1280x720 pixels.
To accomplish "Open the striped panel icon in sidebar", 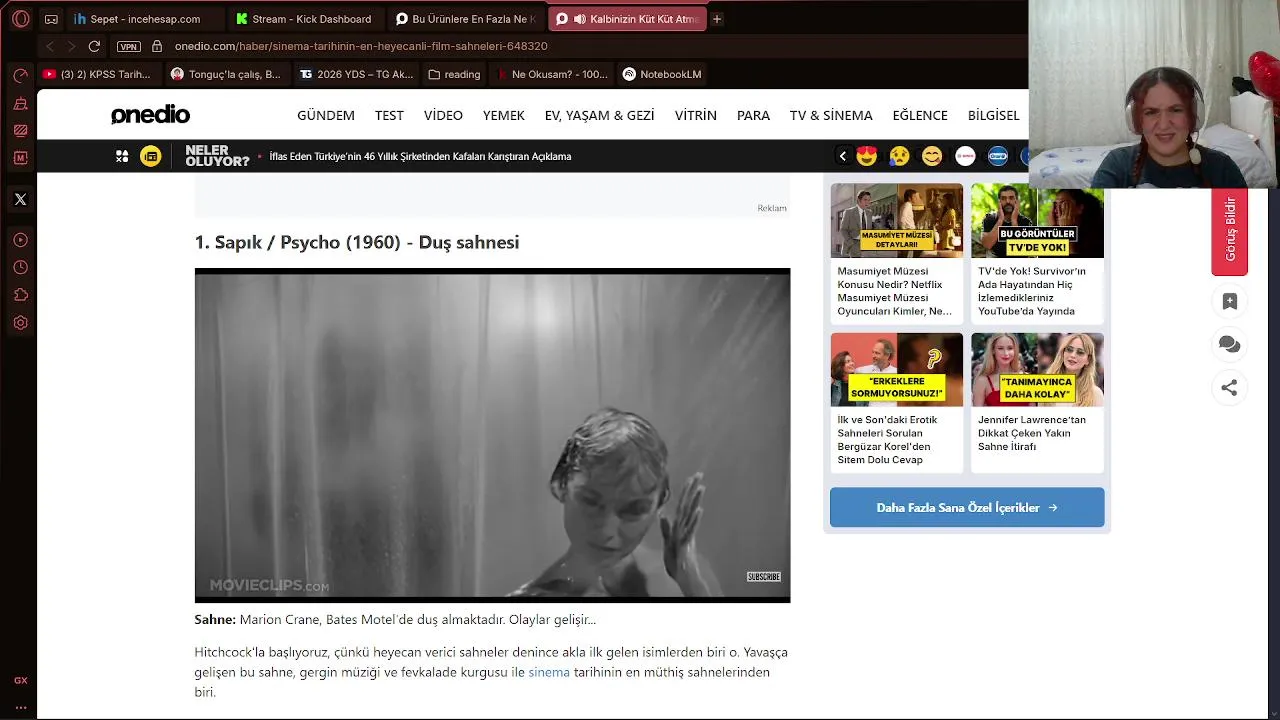I will point(20,130).
